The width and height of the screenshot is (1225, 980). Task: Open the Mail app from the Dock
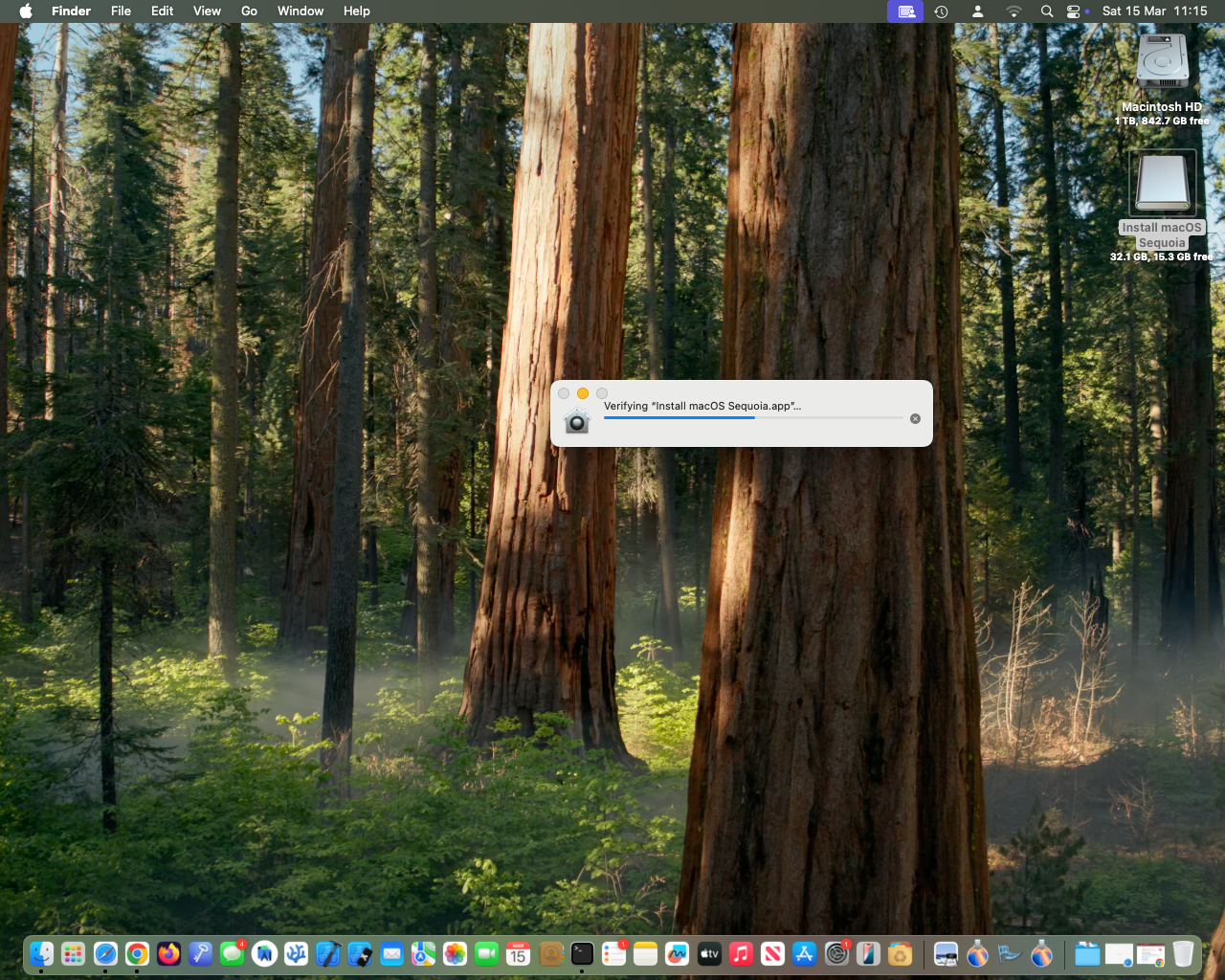tap(390, 953)
